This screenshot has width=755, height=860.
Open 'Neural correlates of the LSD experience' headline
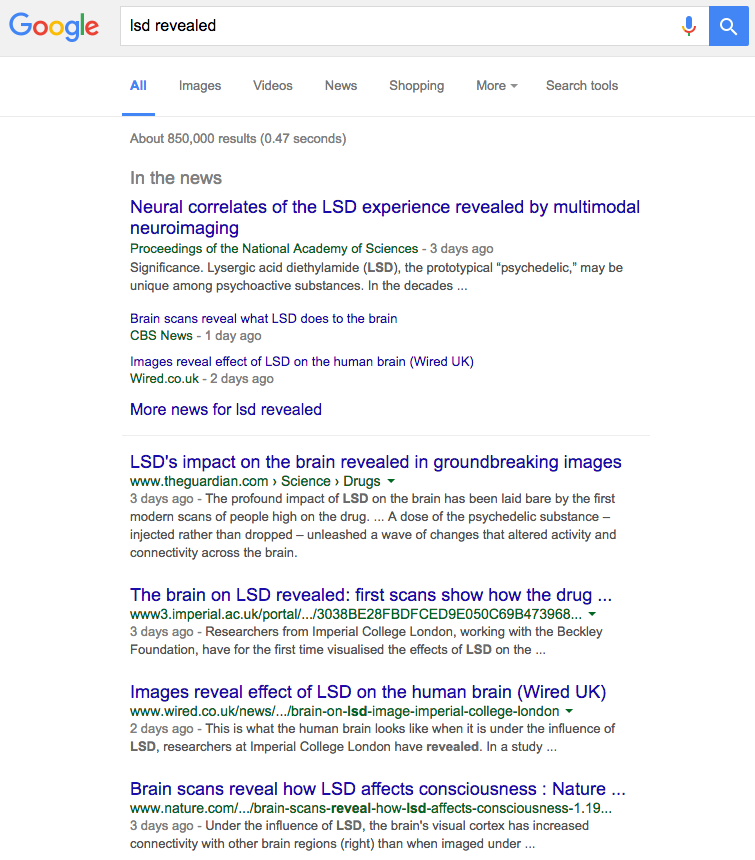(384, 217)
